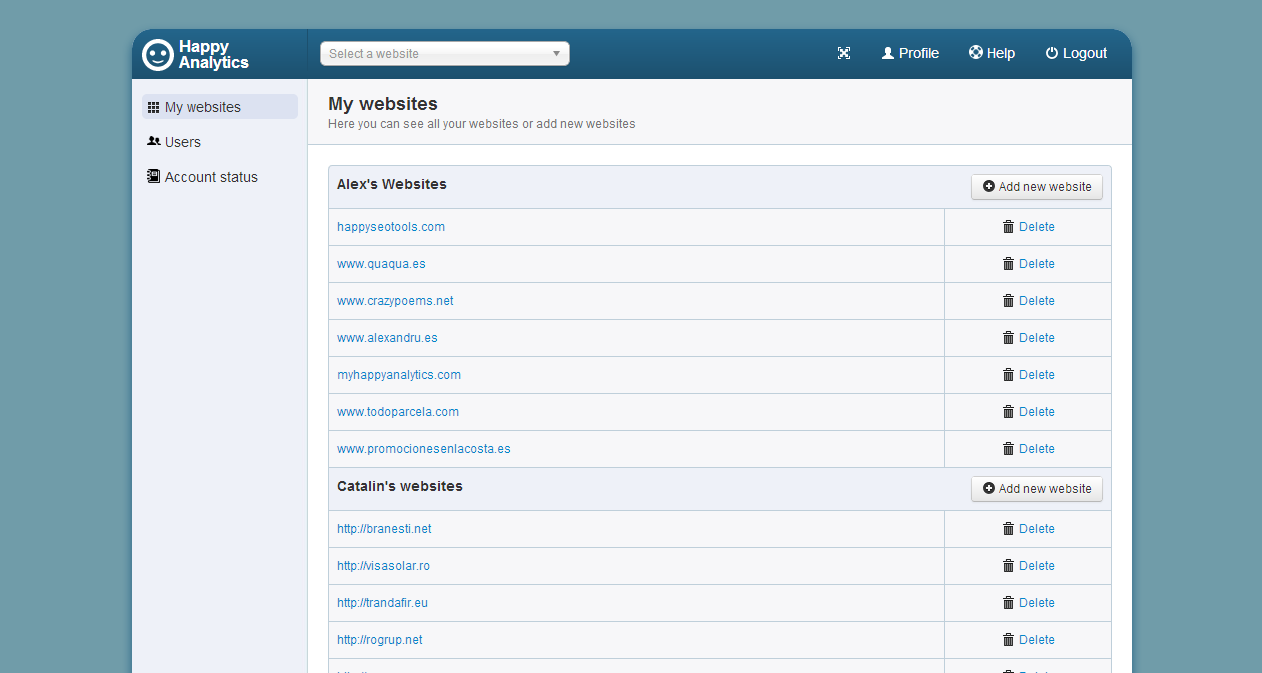This screenshot has height=673, width=1262.
Task: Delete www.promocionesenlacosta.es website
Action: point(1036,449)
